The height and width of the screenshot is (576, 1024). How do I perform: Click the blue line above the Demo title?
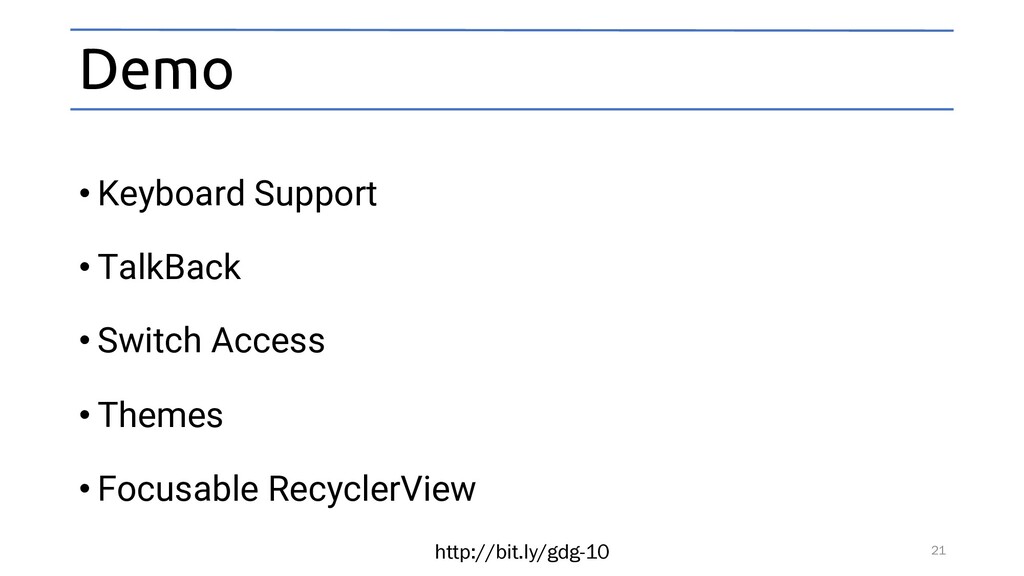[x=512, y=30]
